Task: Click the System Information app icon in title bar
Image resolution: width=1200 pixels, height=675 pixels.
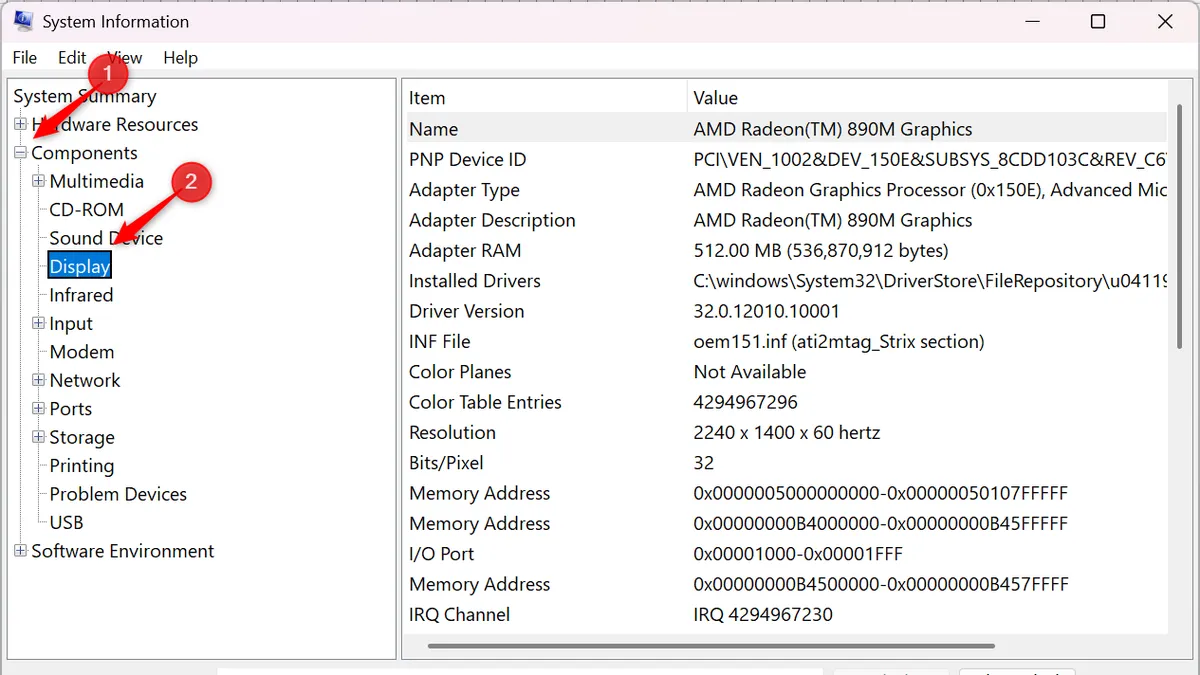Action: [23, 21]
